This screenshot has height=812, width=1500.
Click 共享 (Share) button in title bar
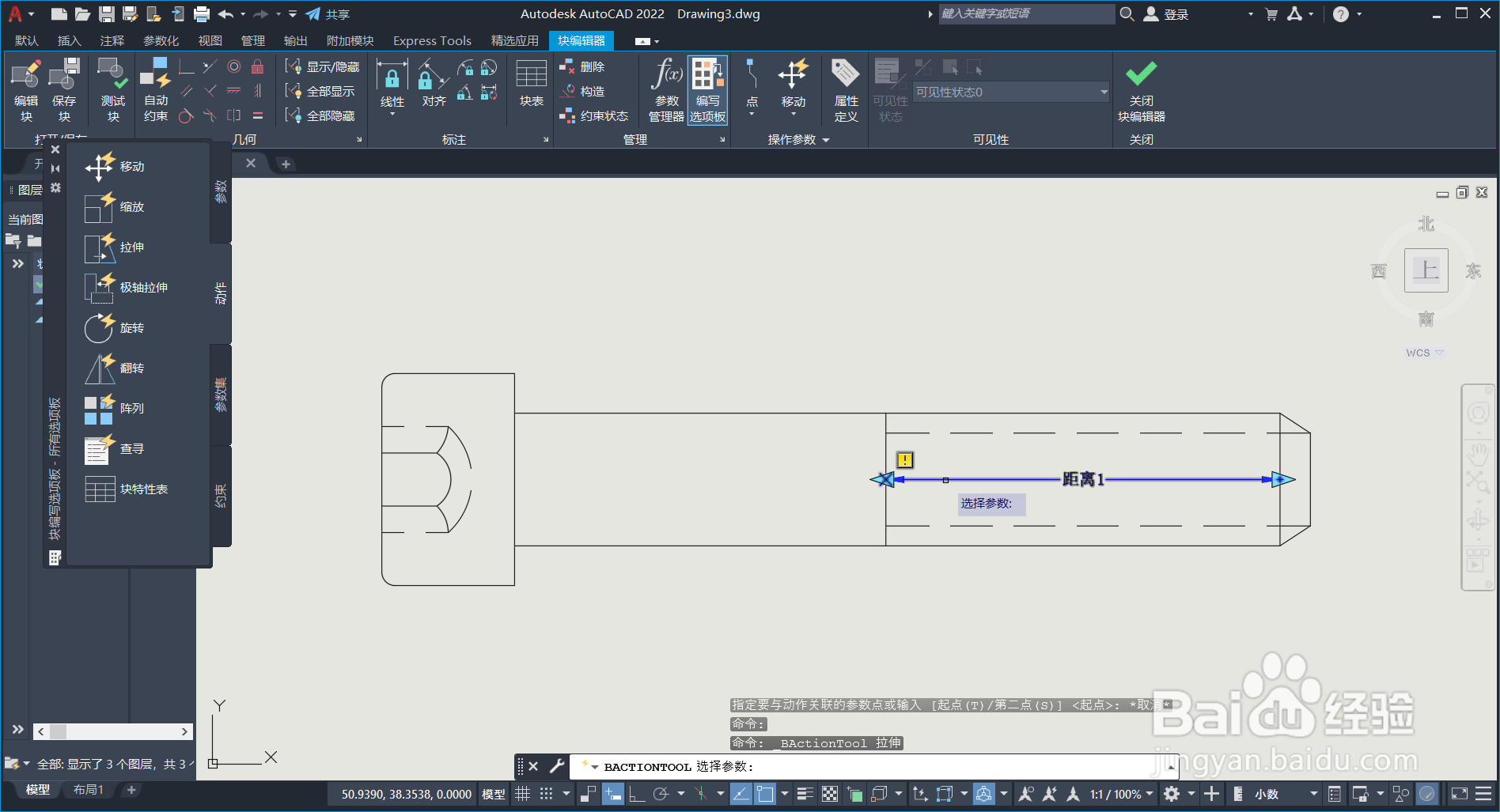tap(328, 13)
